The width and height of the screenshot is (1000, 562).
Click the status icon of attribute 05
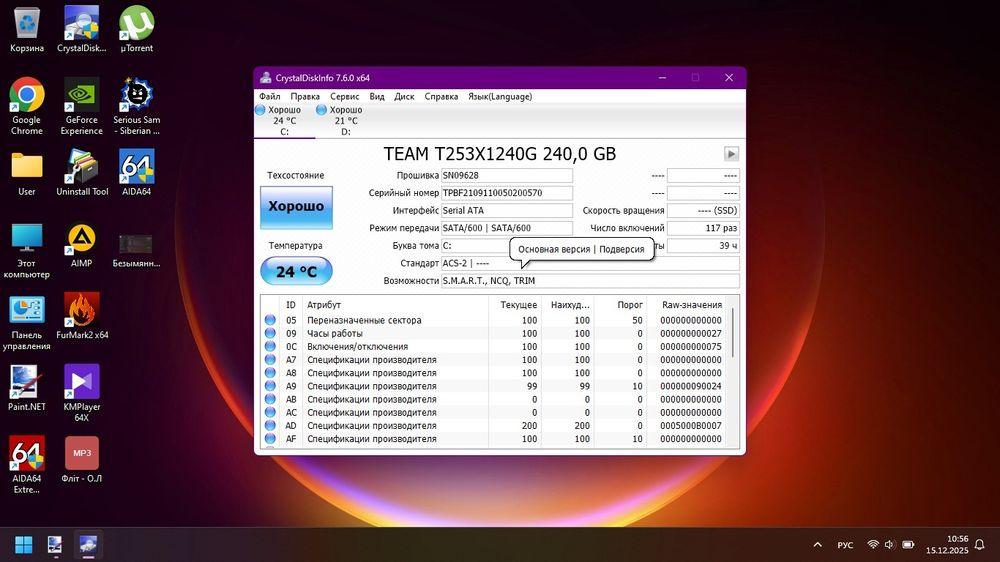point(270,320)
